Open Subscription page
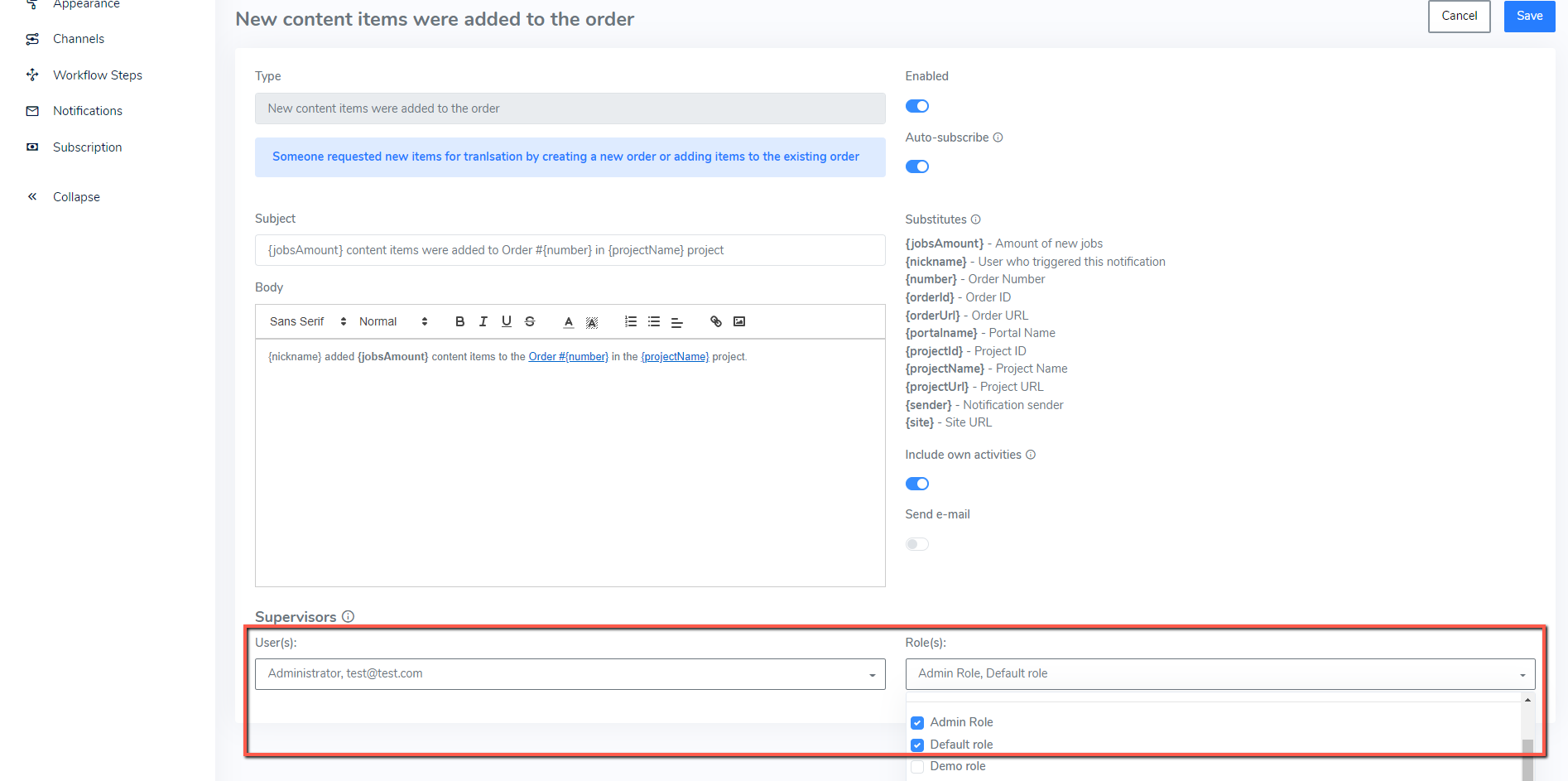This screenshot has width=1568, height=781. click(x=88, y=147)
